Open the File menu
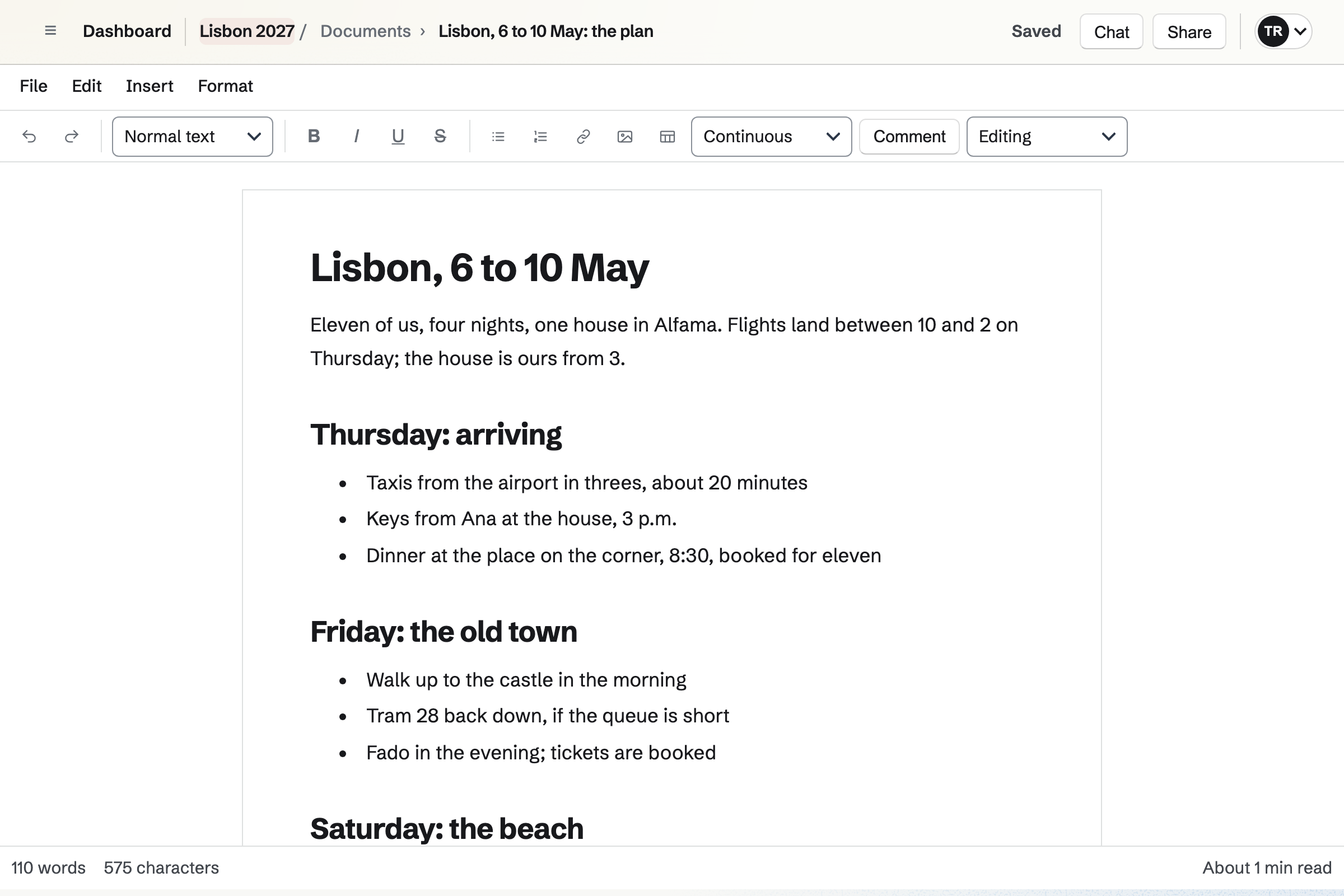The width and height of the screenshot is (1344, 896). [x=34, y=86]
